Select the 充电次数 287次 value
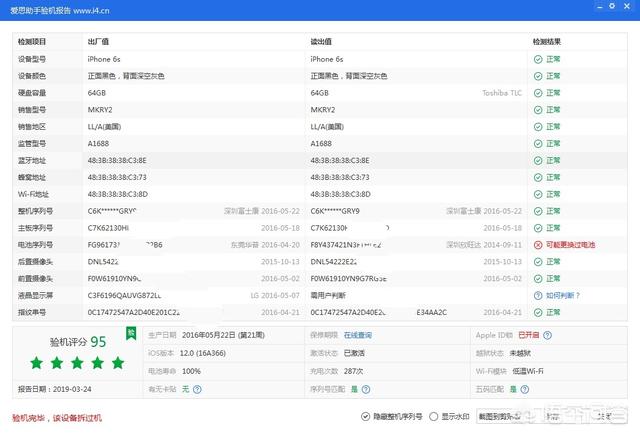Viewport: 640px width, 436px height. tap(353, 371)
